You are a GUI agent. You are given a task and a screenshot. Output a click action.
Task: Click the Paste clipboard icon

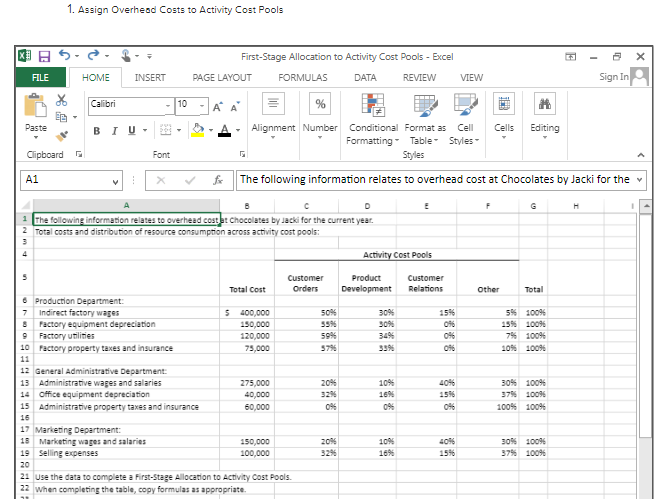(x=36, y=105)
